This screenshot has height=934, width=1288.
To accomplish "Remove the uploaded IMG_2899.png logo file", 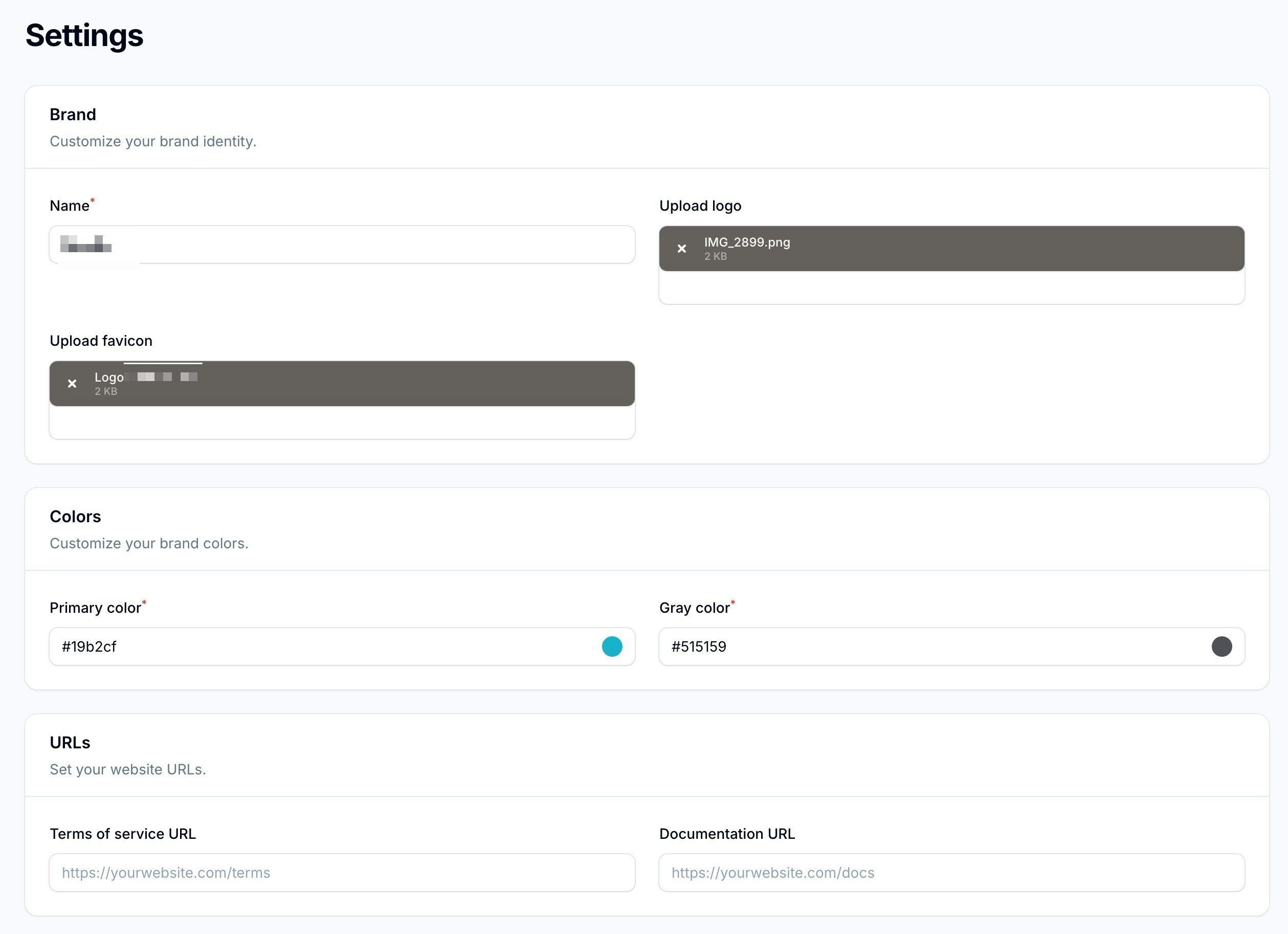I will point(682,248).
